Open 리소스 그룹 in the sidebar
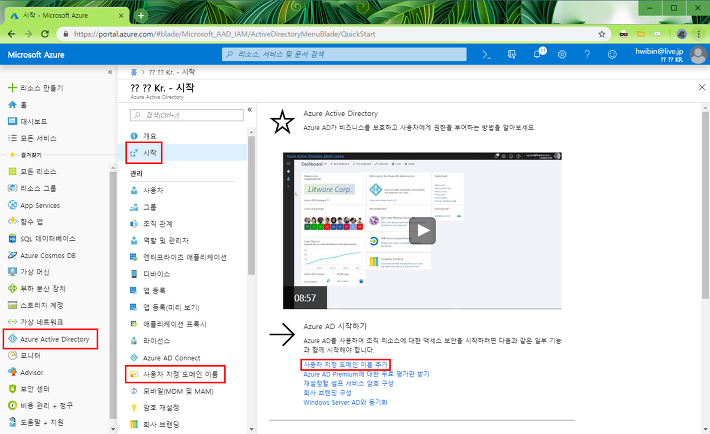The image size is (710, 434). pyautogui.click(x=33, y=188)
